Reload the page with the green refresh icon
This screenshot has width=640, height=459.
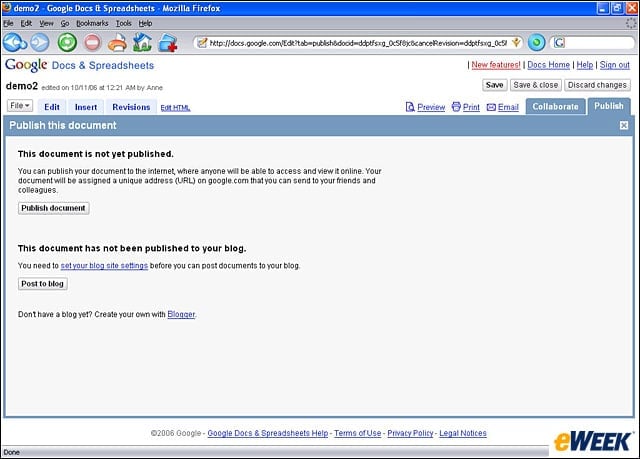tap(67, 42)
